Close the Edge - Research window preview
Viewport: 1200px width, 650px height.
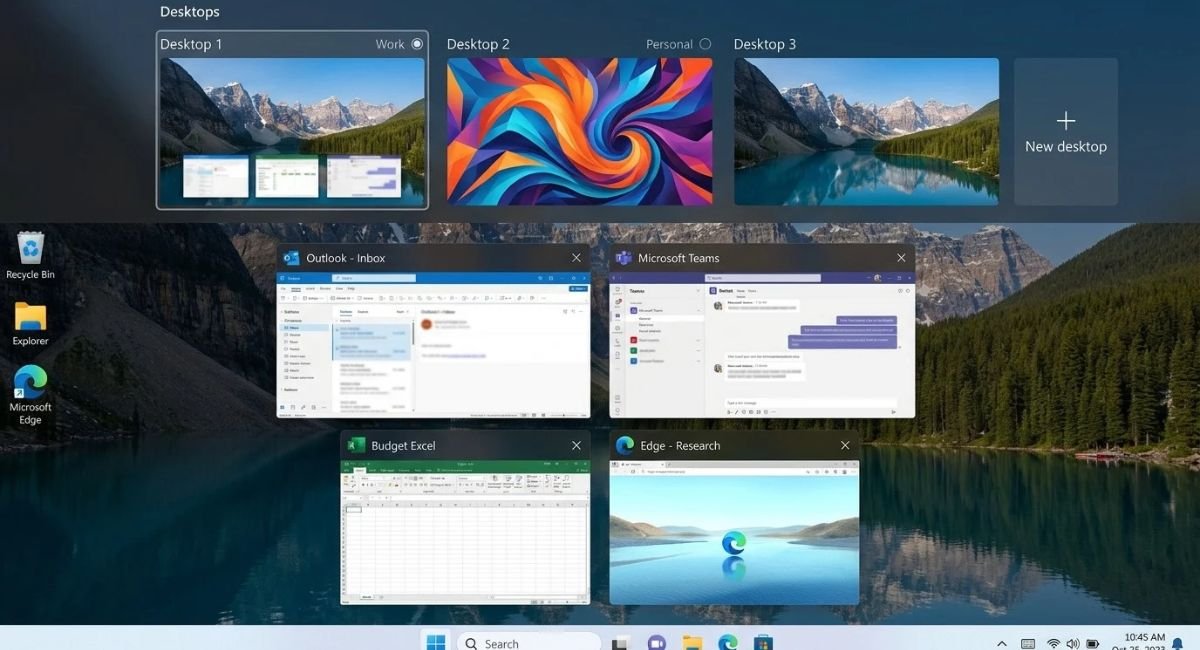point(845,445)
